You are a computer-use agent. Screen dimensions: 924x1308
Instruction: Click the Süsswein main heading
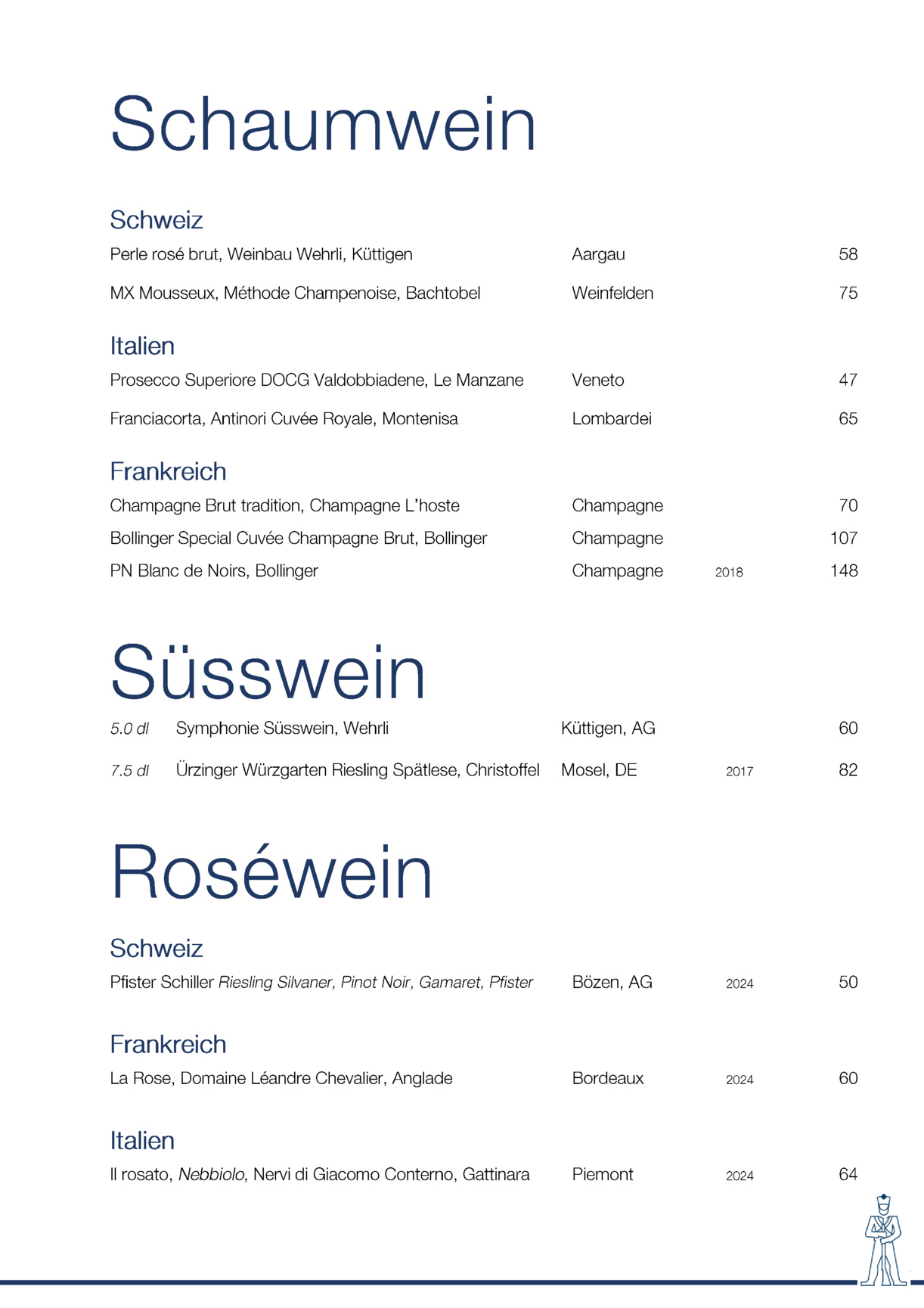point(268,673)
